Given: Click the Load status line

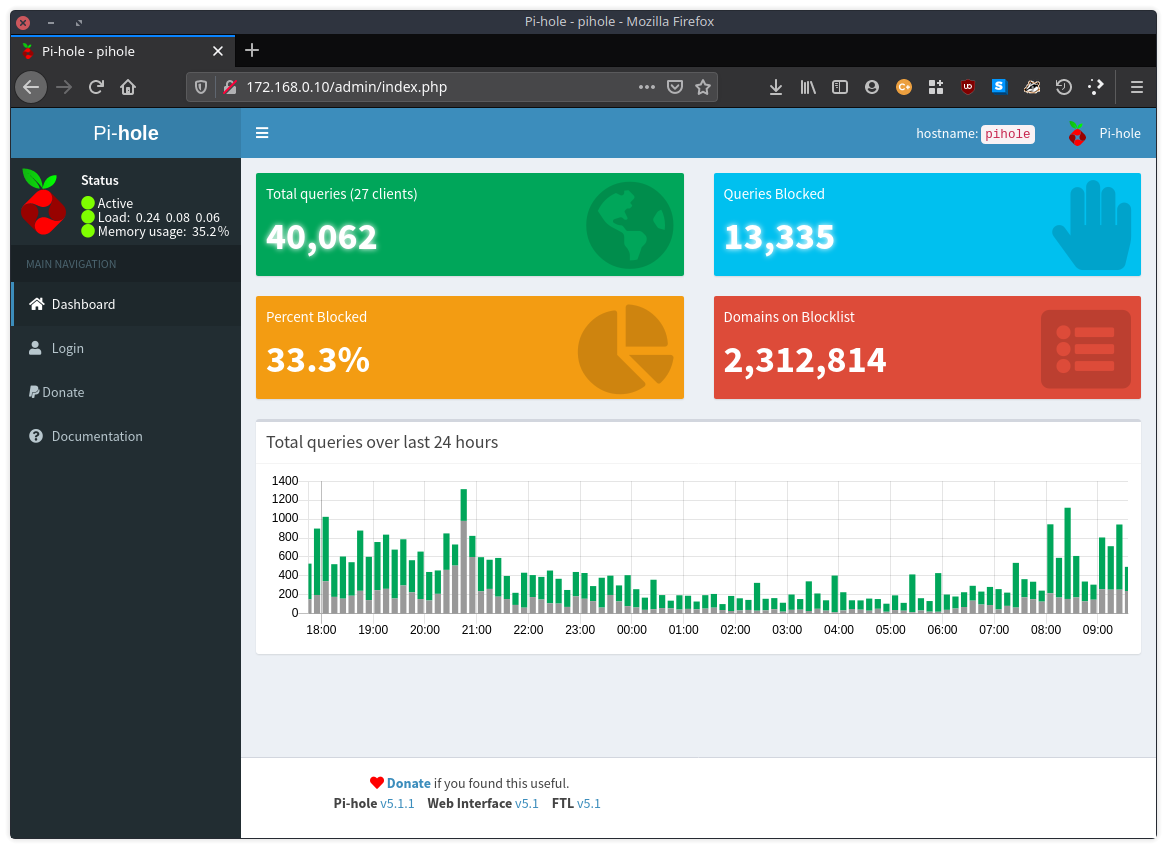Looking at the screenshot, I should 159,218.
